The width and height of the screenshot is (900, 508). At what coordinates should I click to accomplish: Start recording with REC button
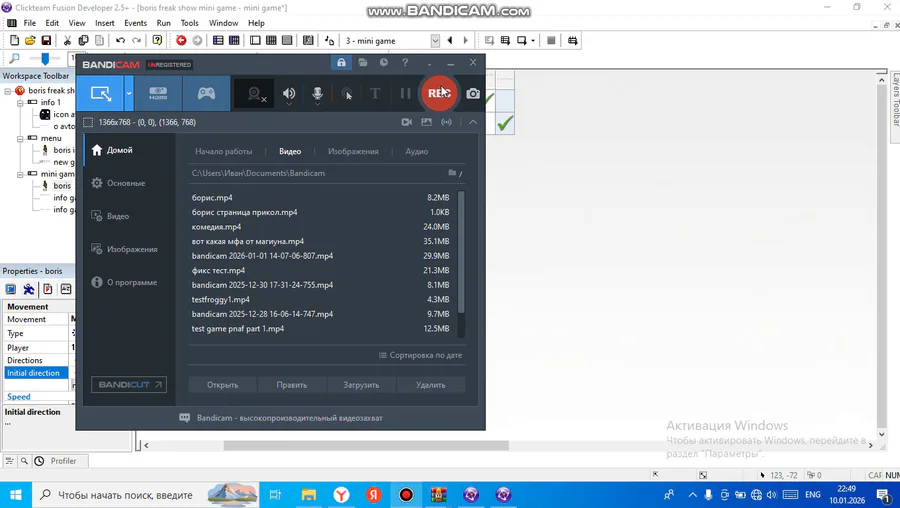439,93
